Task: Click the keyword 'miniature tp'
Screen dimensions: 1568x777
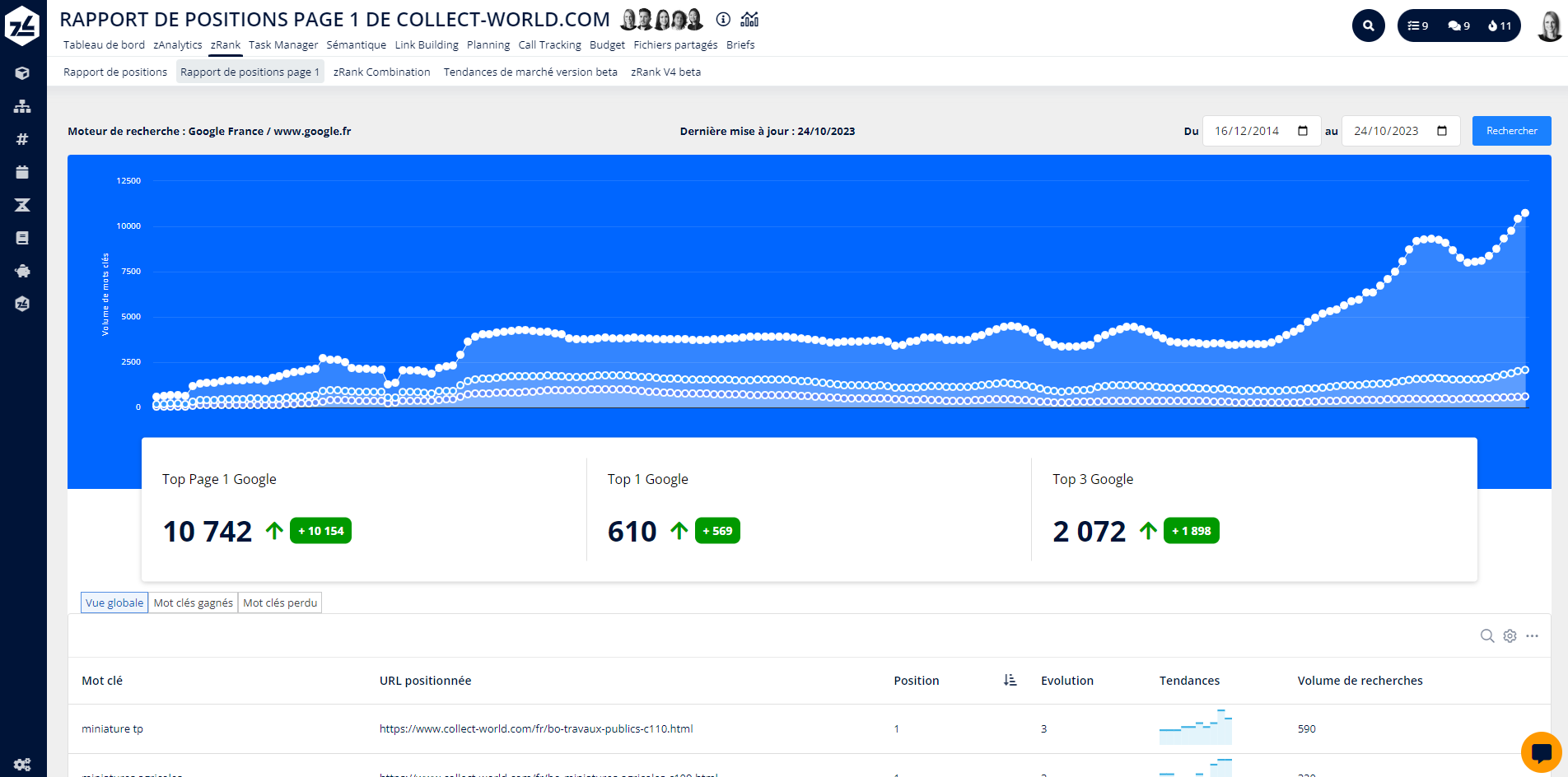Action: point(112,728)
